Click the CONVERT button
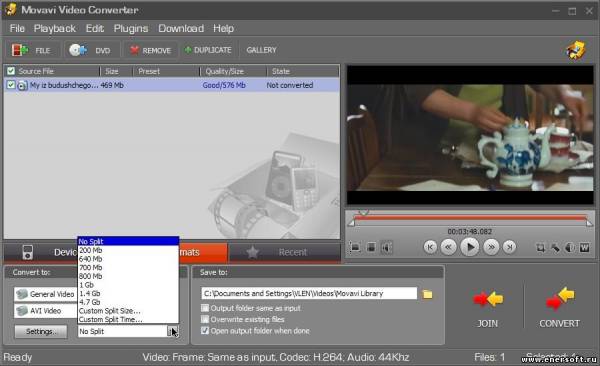Image resolution: width=600 pixels, height=366 pixels. (x=559, y=307)
